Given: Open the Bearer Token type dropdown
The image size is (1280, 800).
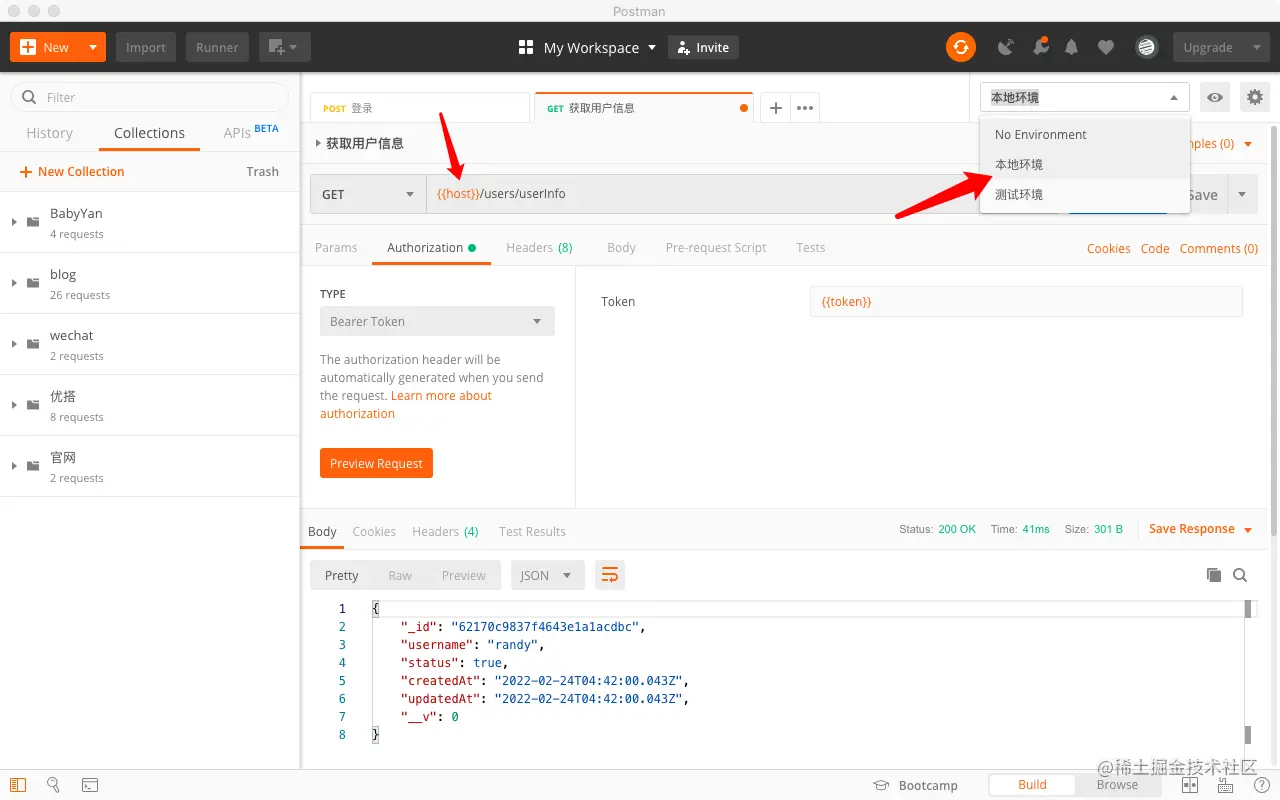Looking at the screenshot, I should pos(437,321).
